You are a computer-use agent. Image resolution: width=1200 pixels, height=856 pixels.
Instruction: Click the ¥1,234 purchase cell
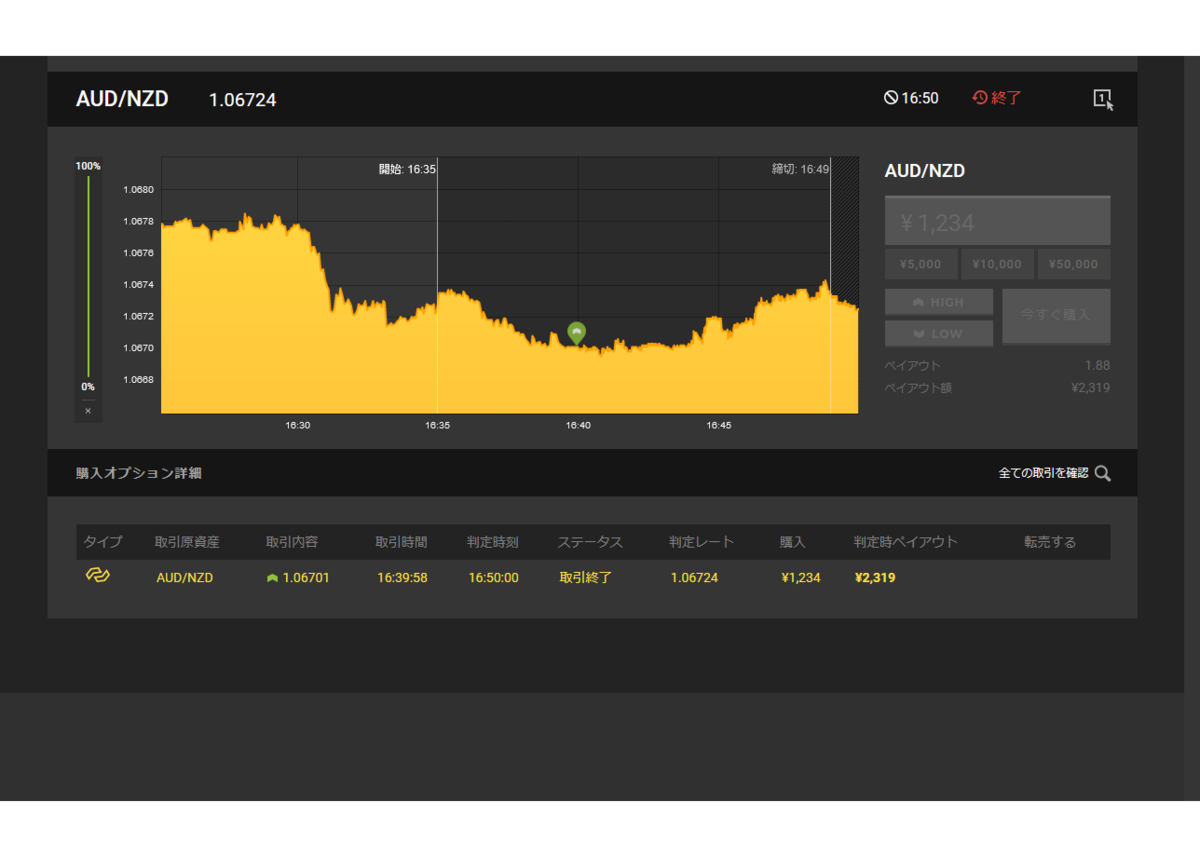801,578
